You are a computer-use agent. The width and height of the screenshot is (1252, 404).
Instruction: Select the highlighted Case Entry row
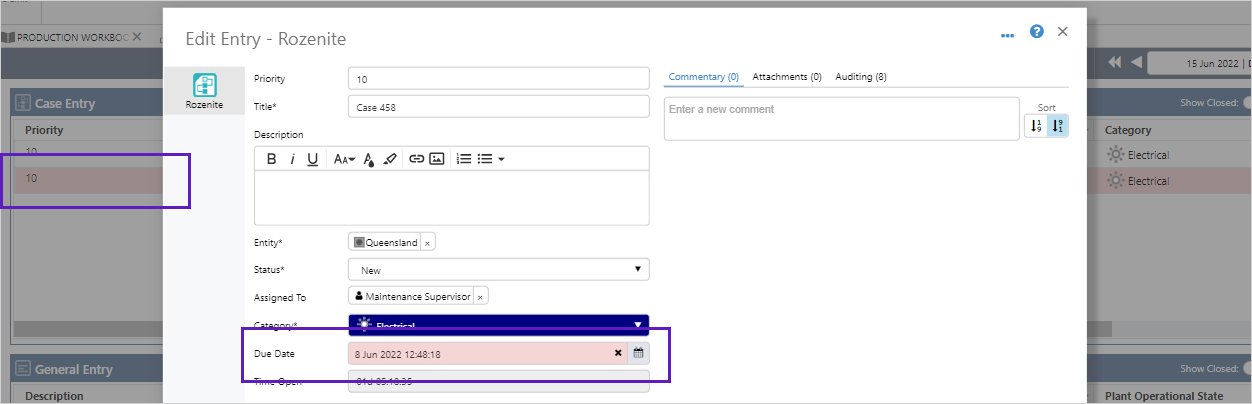[x=88, y=179]
